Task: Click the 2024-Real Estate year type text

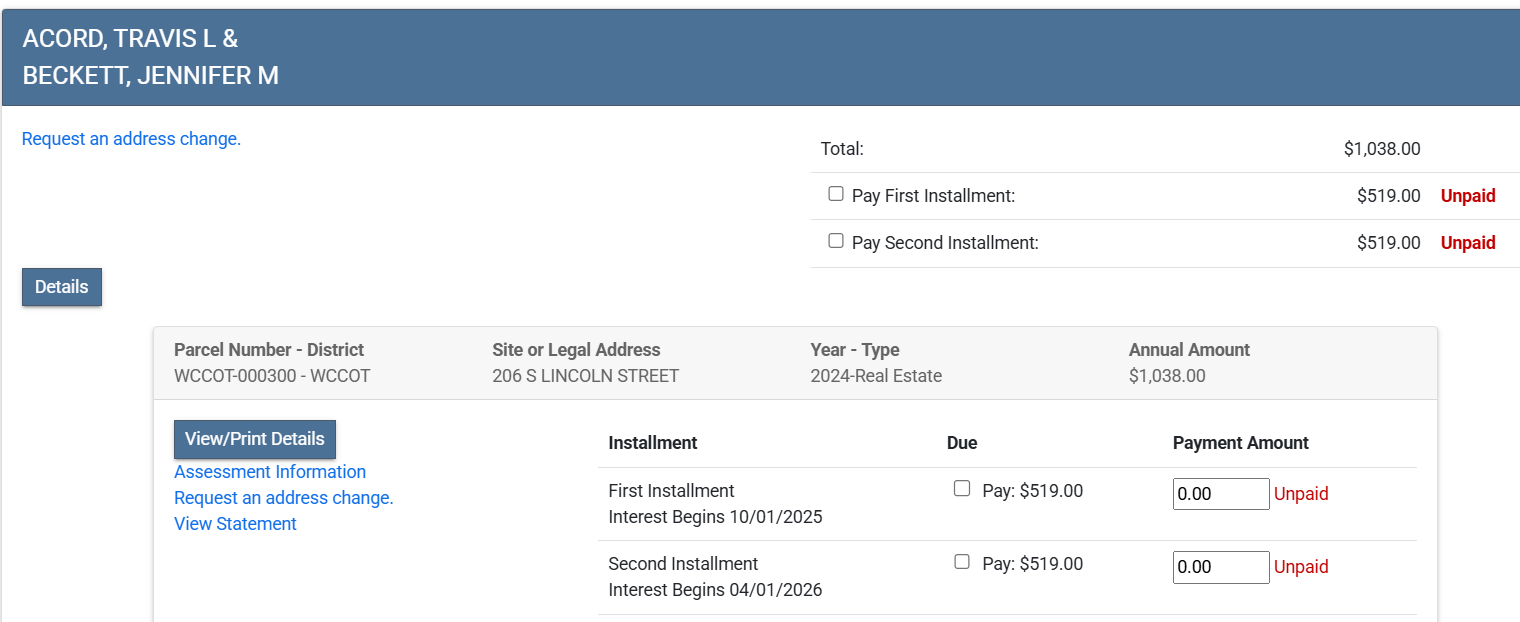Action: coord(876,376)
